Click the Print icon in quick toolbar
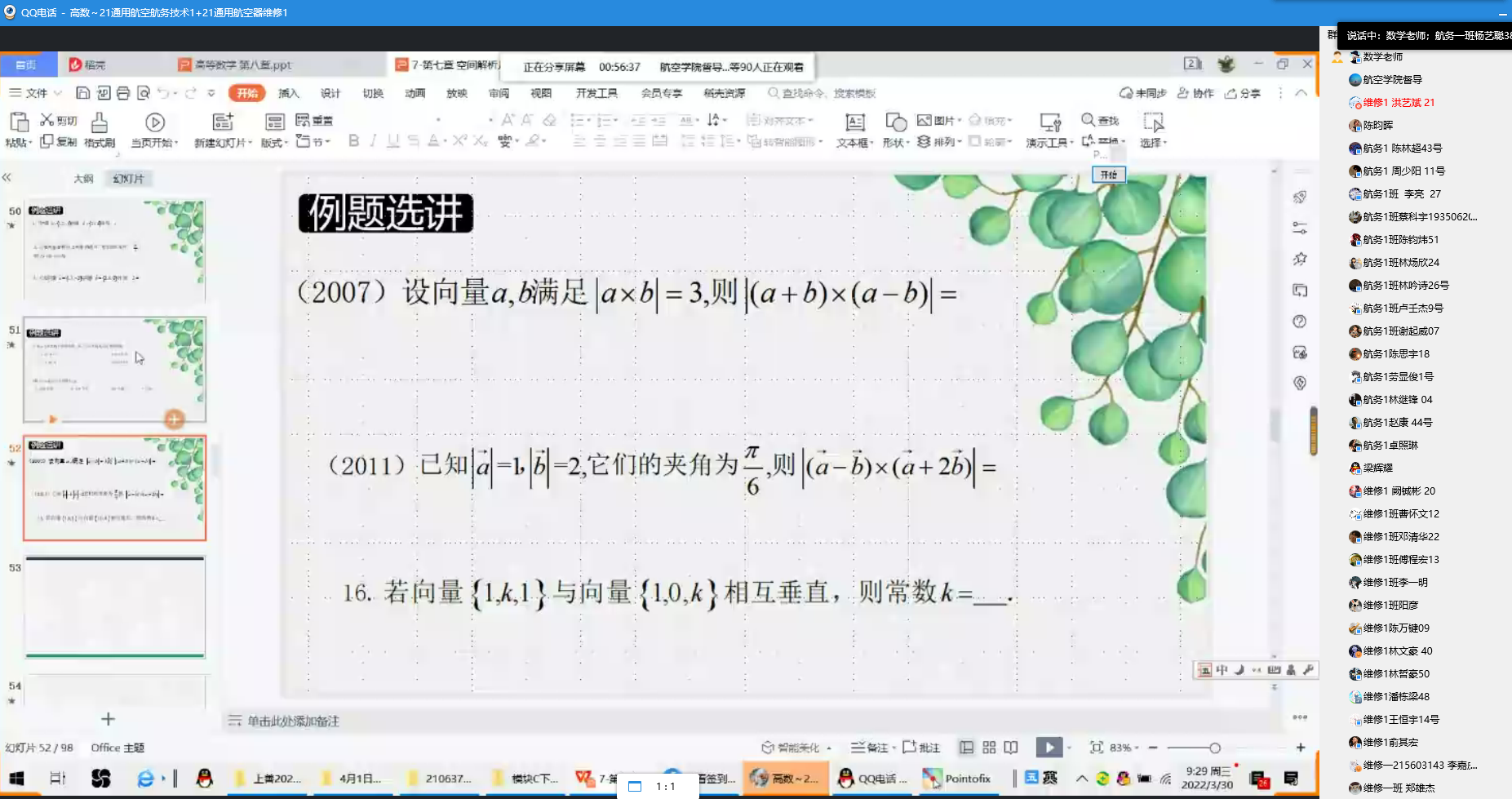 click(x=123, y=93)
